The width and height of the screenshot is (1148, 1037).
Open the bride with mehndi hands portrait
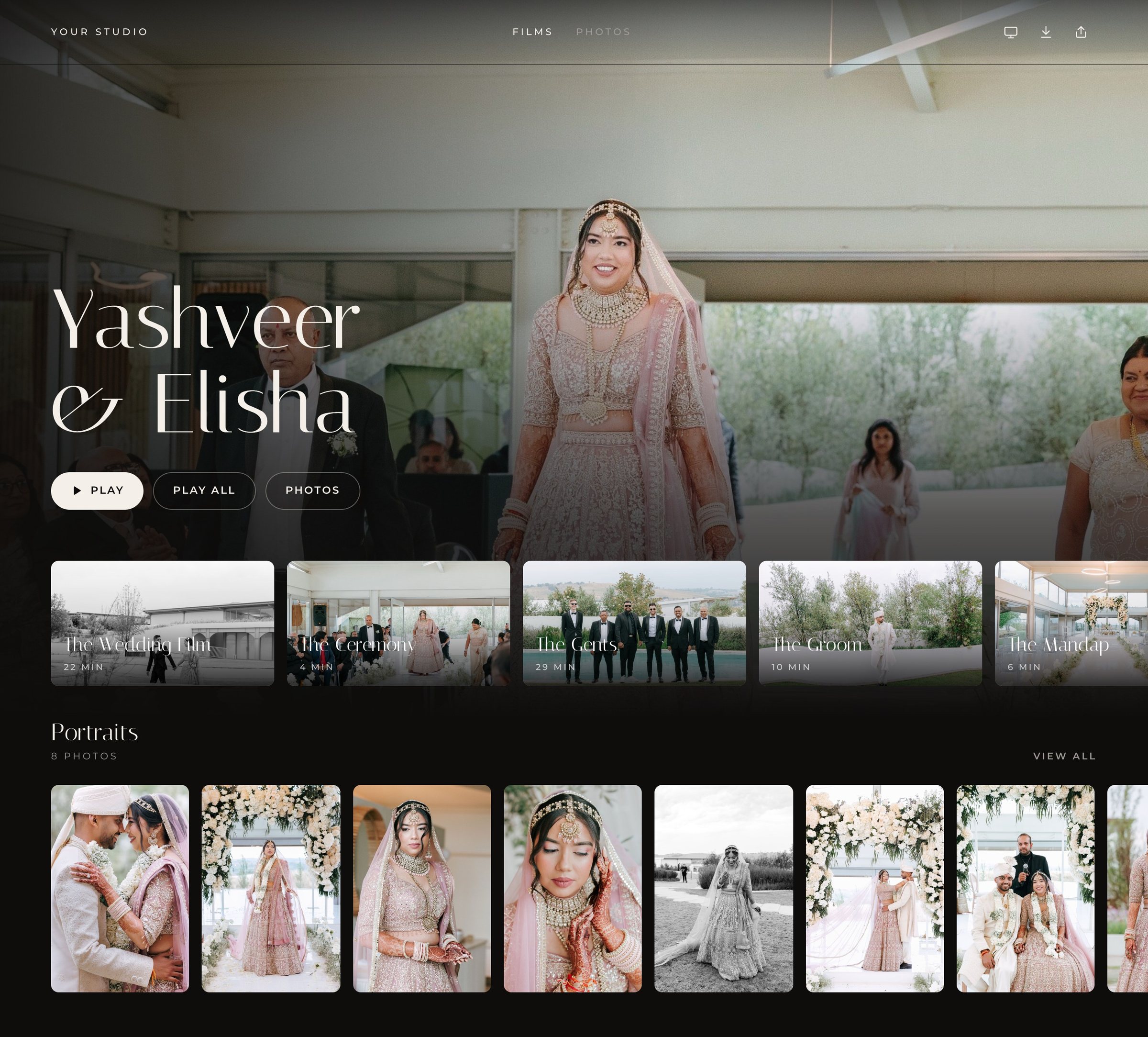[x=422, y=889]
